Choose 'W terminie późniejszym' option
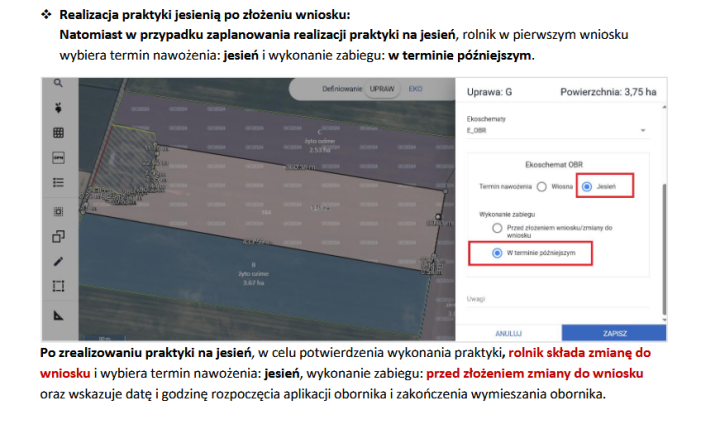720x444 pixels. 497,254
